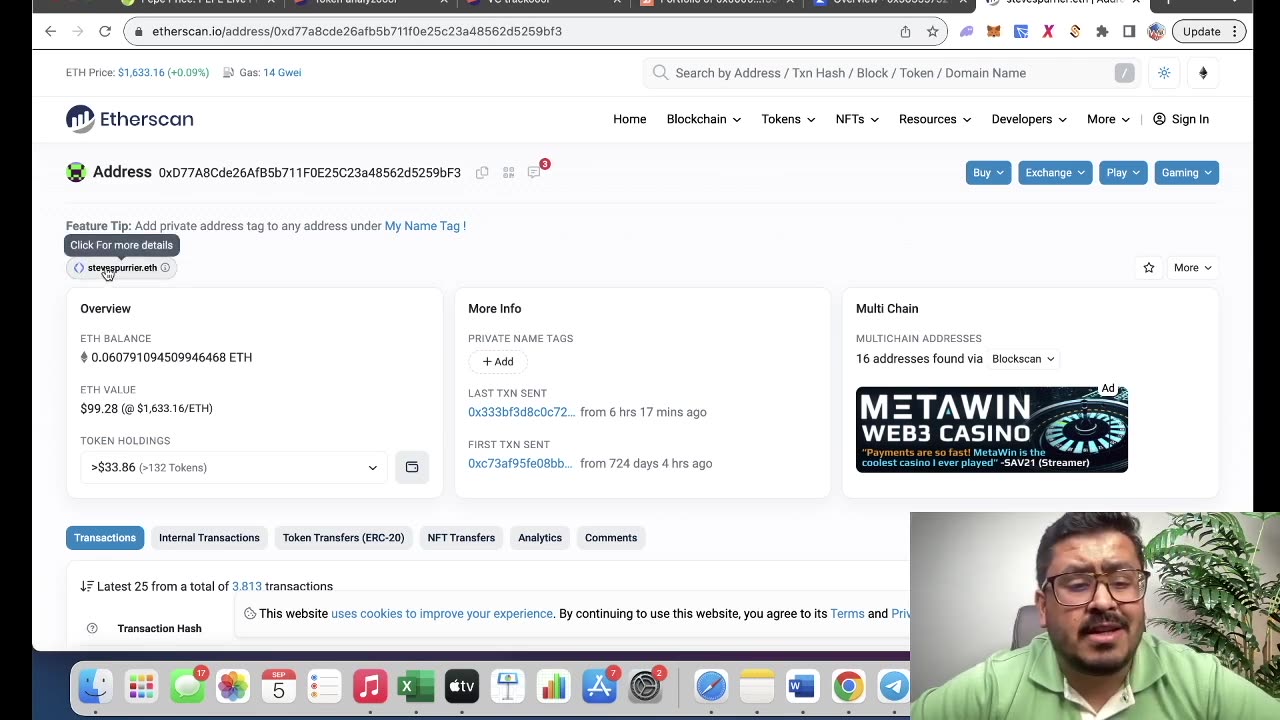Open Photos from the Dock
Screen dimensions: 1280x720
(233, 686)
